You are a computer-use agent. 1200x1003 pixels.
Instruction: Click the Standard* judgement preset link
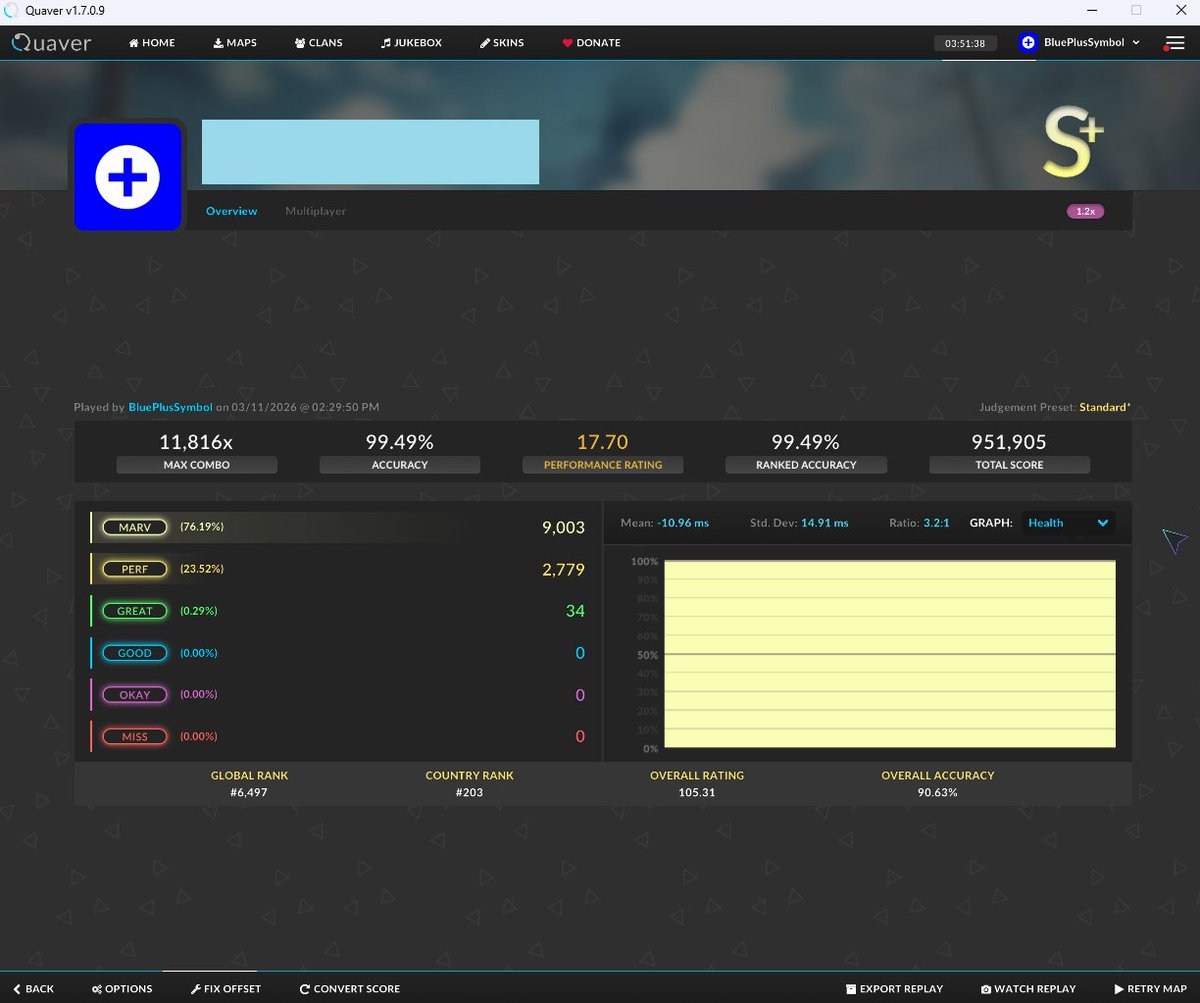point(1105,407)
